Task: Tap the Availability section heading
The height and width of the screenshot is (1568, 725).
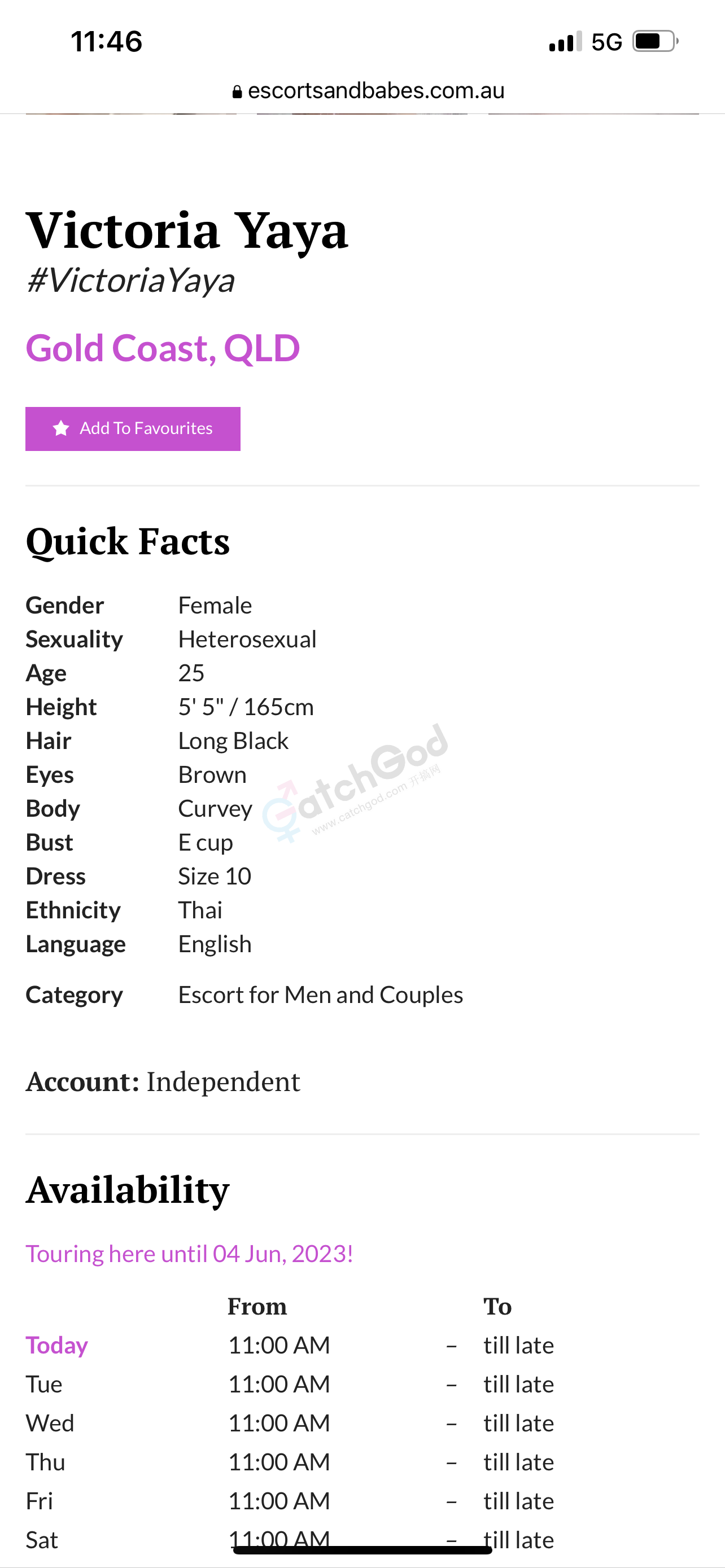Action: (127, 1189)
